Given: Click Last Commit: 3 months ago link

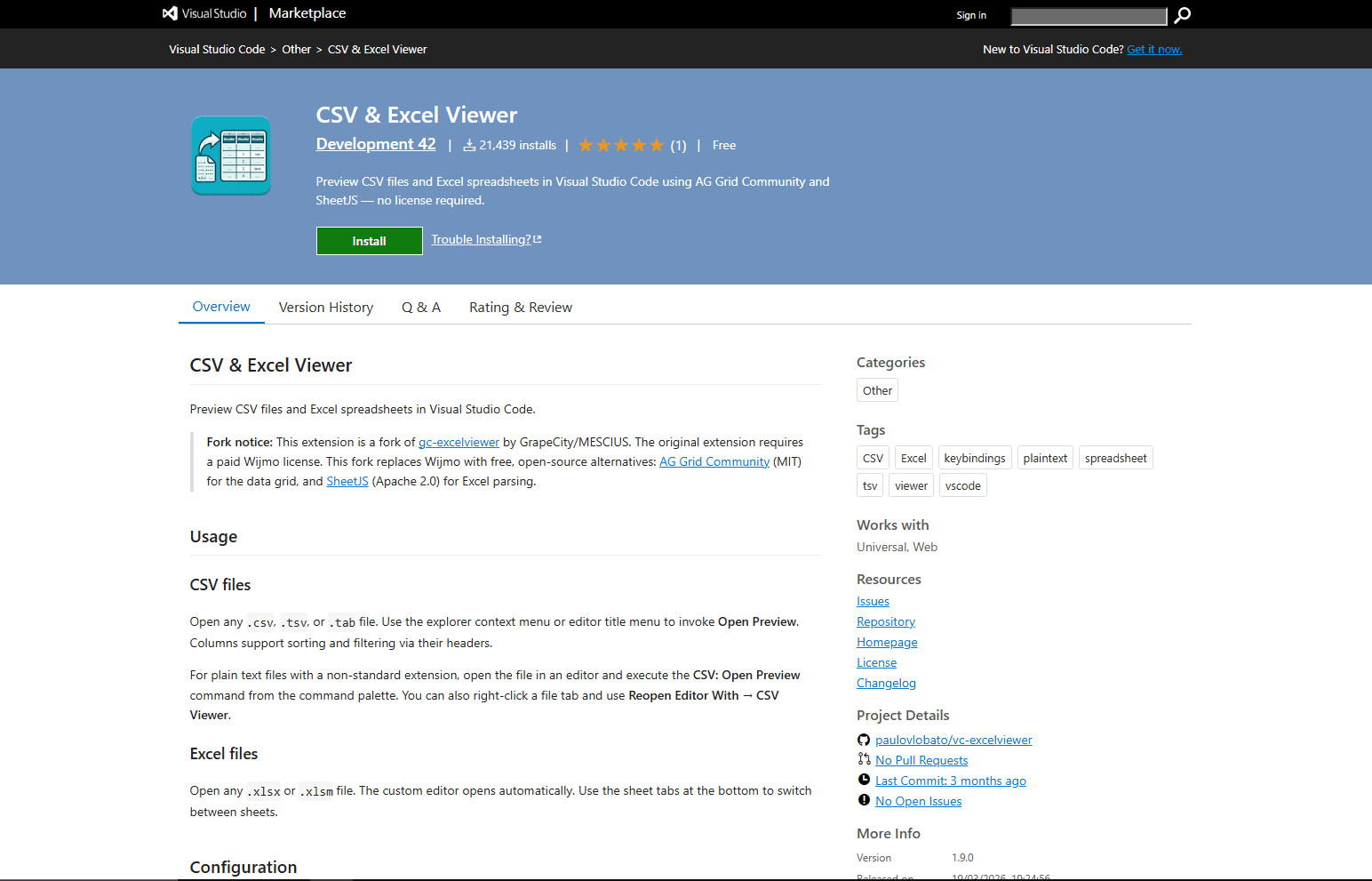Looking at the screenshot, I should pos(951,781).
